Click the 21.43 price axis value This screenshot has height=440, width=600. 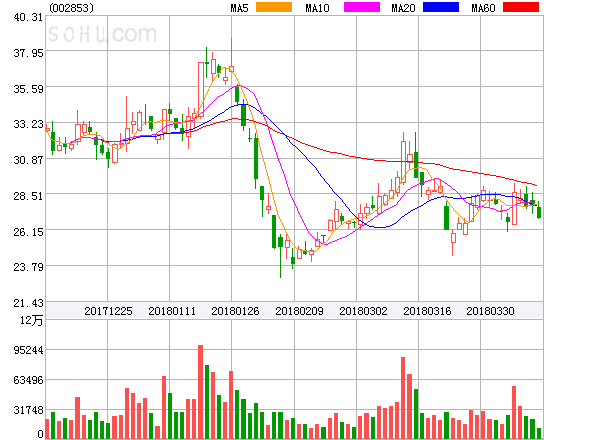click(28, 303)
